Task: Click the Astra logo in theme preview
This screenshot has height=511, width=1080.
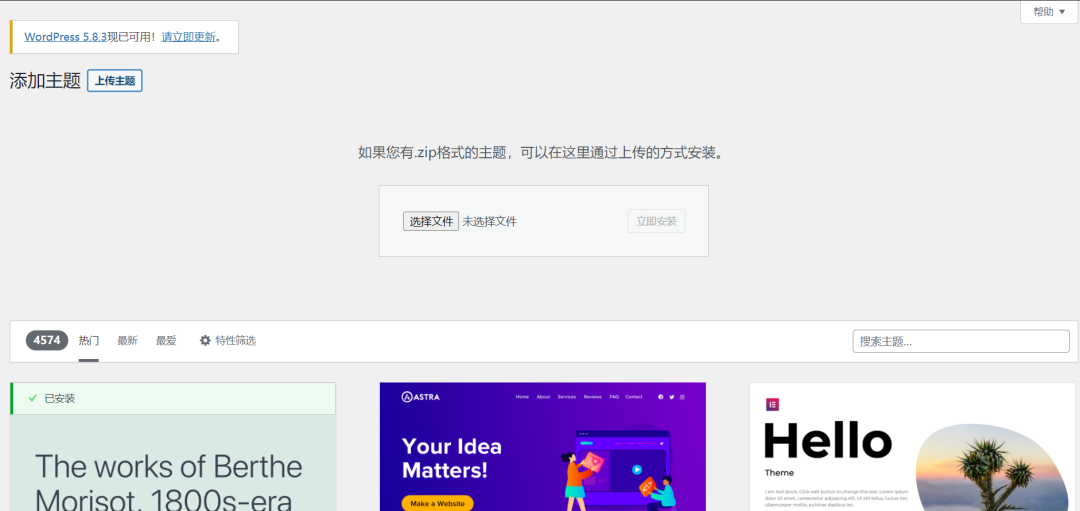Action: tap(420, 397)
